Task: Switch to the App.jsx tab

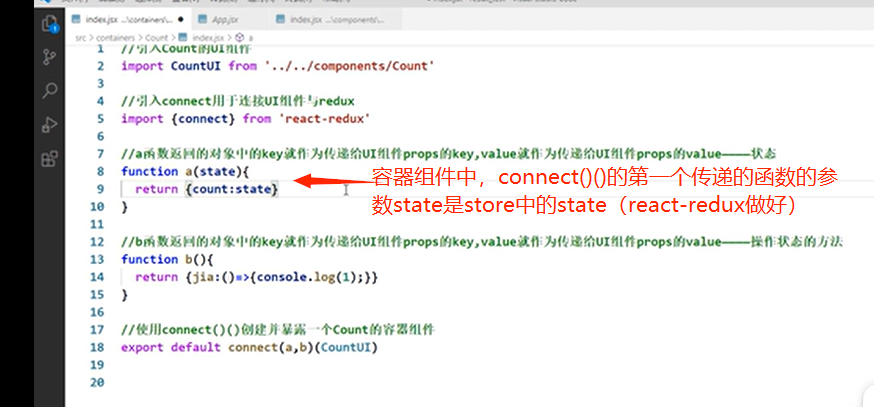Action: point(225,20)
